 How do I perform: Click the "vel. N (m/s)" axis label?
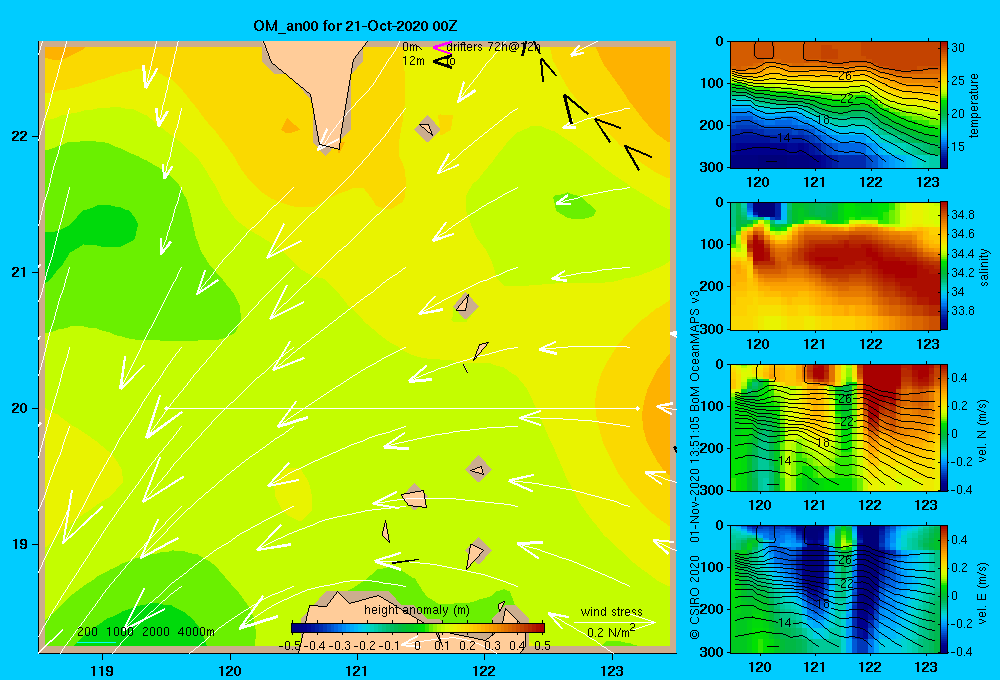click(982, 431)
